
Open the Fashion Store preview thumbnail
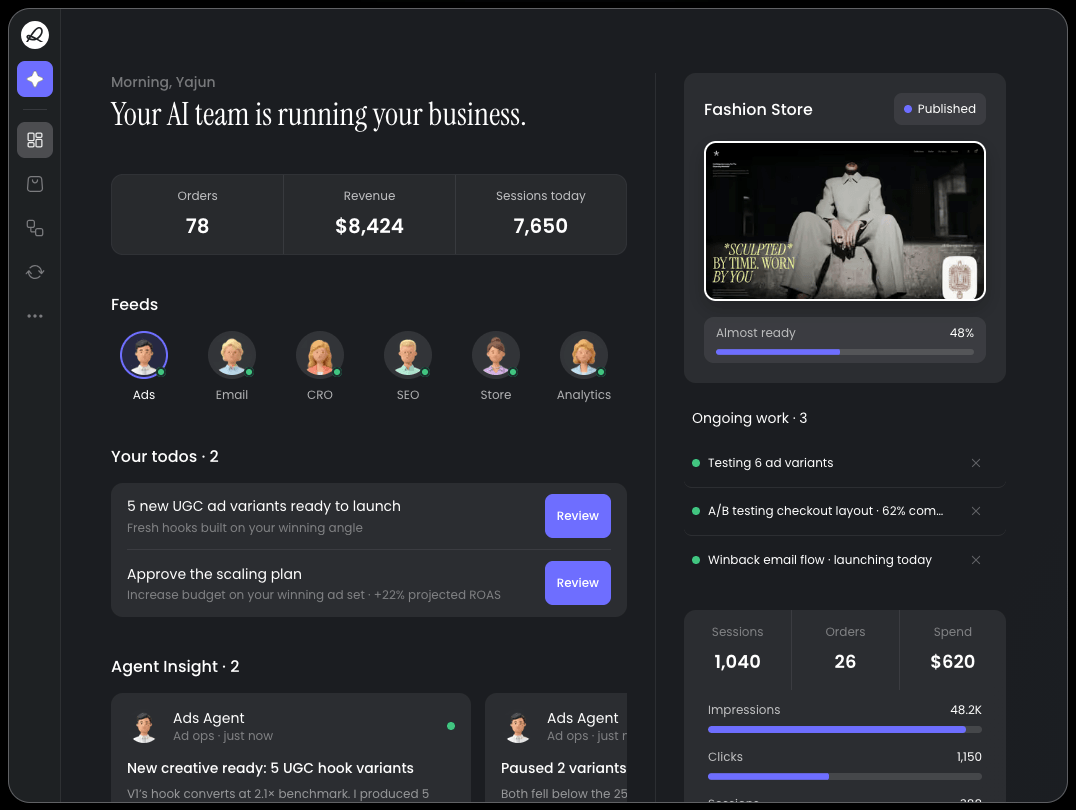845,221
